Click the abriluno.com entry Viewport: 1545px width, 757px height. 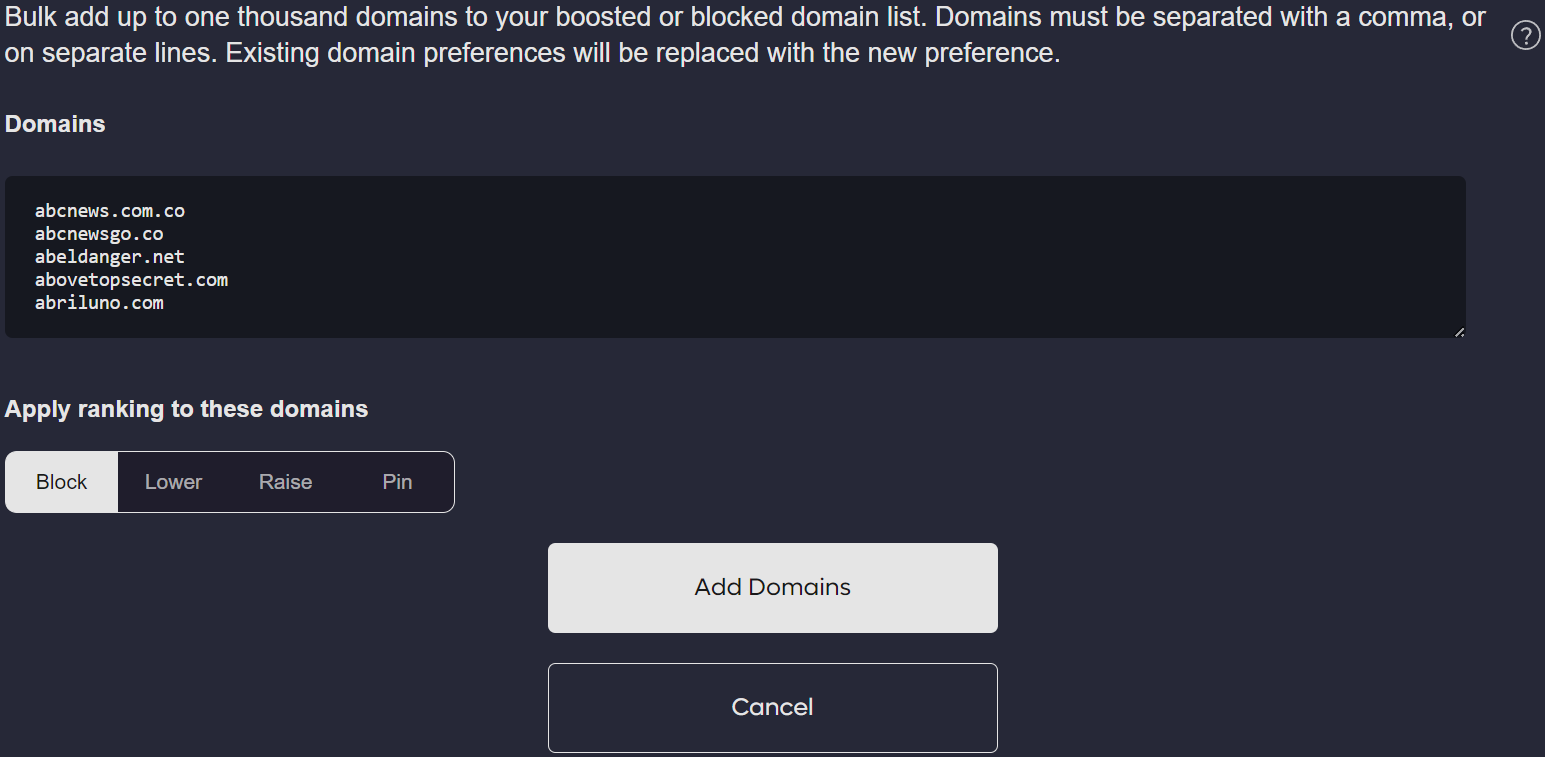[99, 303]
